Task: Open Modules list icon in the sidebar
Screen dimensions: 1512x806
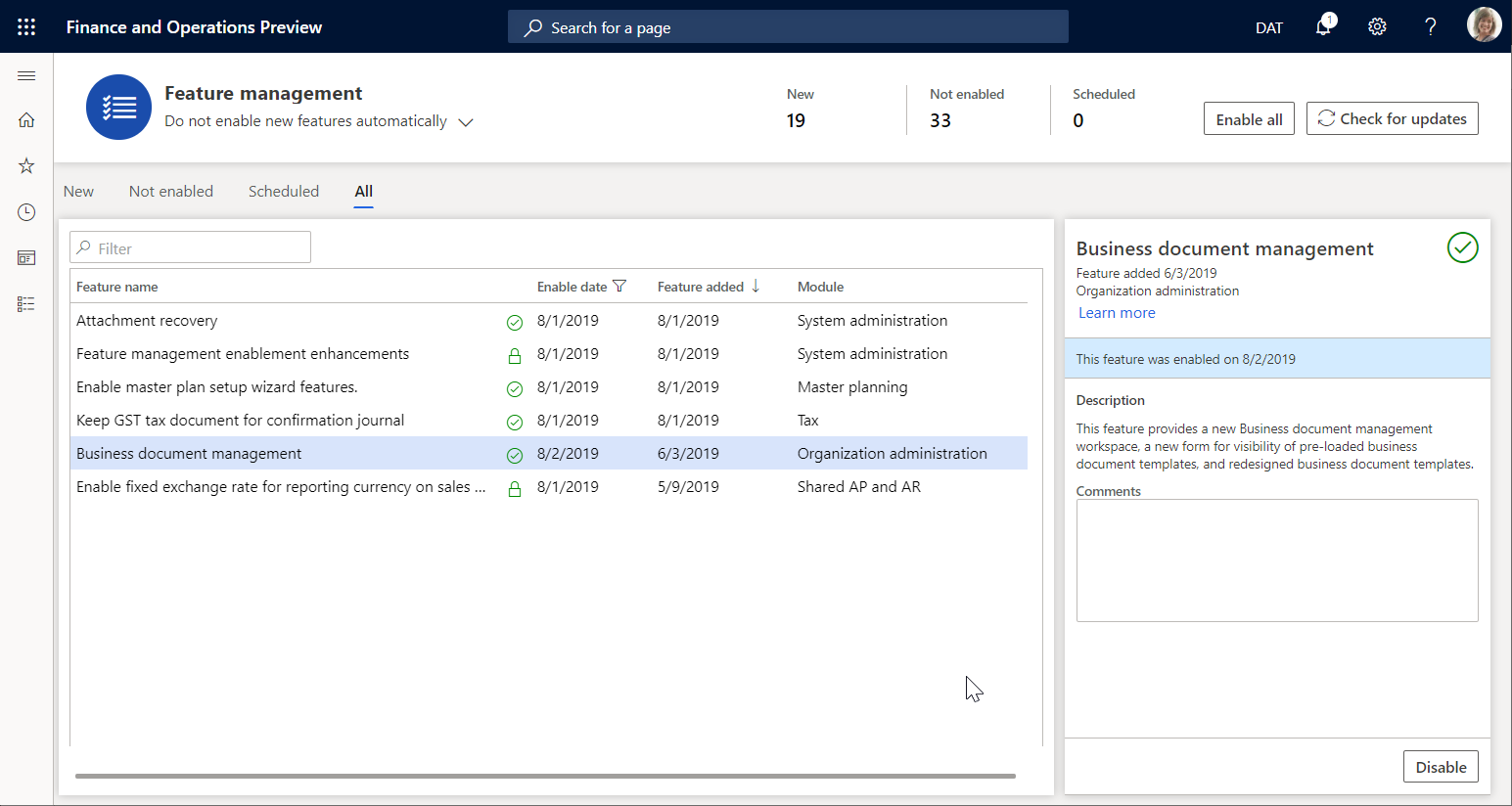Action: [x=26, y=304]
